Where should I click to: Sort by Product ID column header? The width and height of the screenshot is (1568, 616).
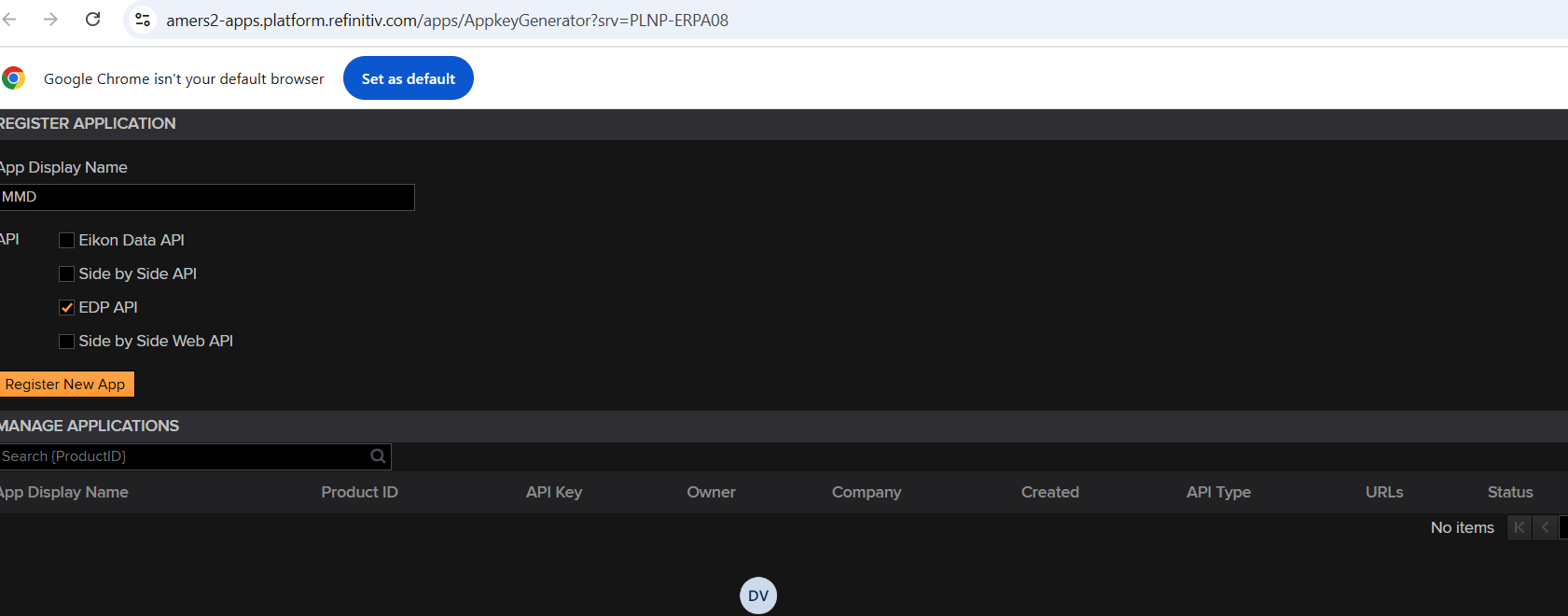coord(359,492)
